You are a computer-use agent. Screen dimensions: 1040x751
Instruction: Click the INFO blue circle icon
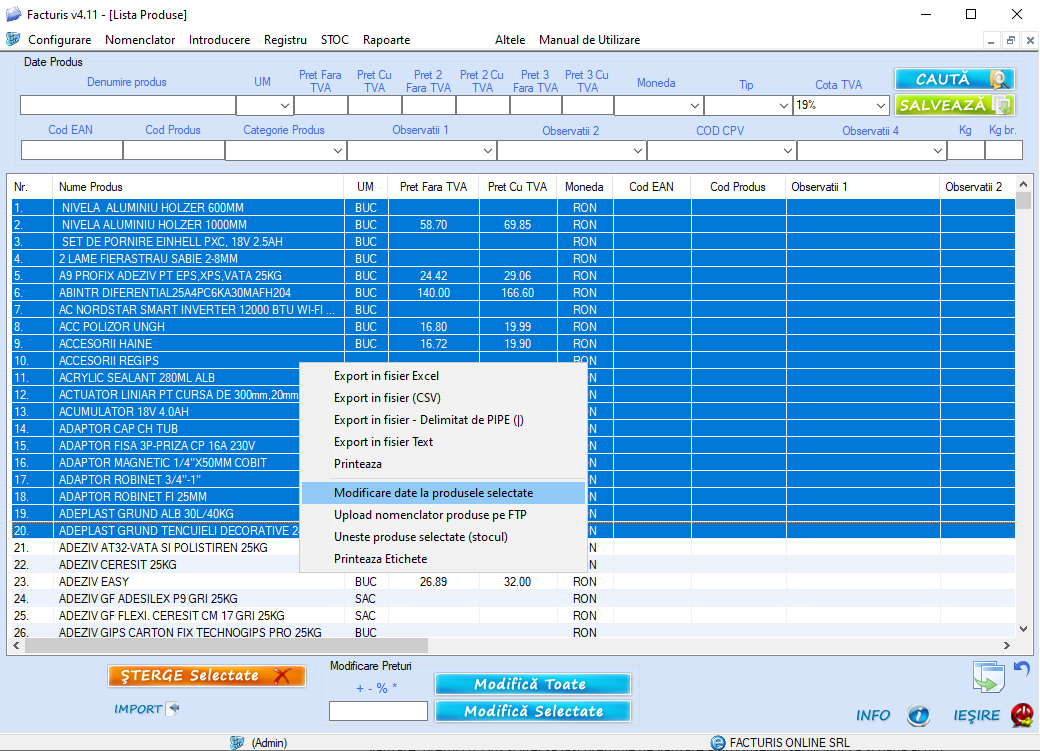(x=919, y=715)
